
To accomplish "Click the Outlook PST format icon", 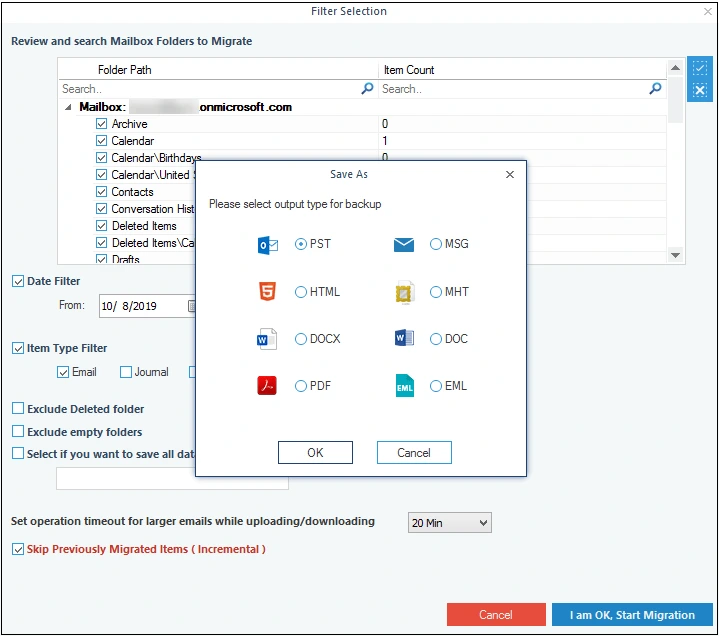I will pos(267,245).
